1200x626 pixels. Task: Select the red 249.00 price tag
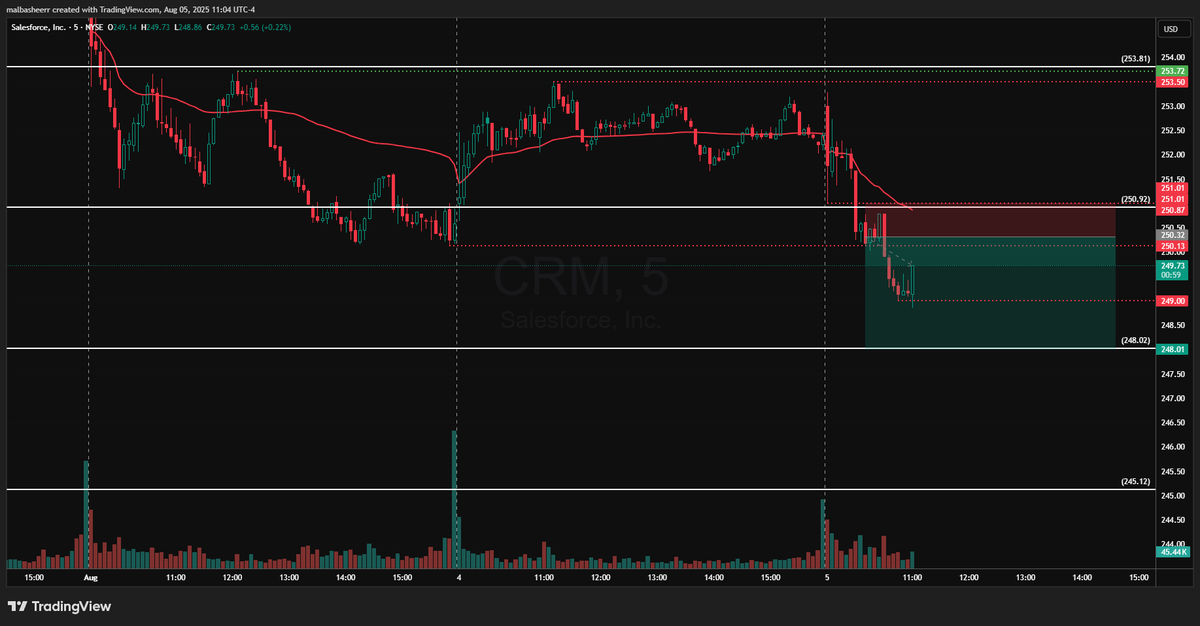coord(1172,300)
